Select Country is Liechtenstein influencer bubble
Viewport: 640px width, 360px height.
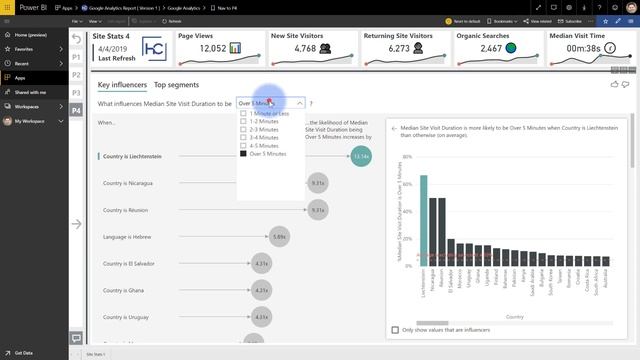(361, 156)
